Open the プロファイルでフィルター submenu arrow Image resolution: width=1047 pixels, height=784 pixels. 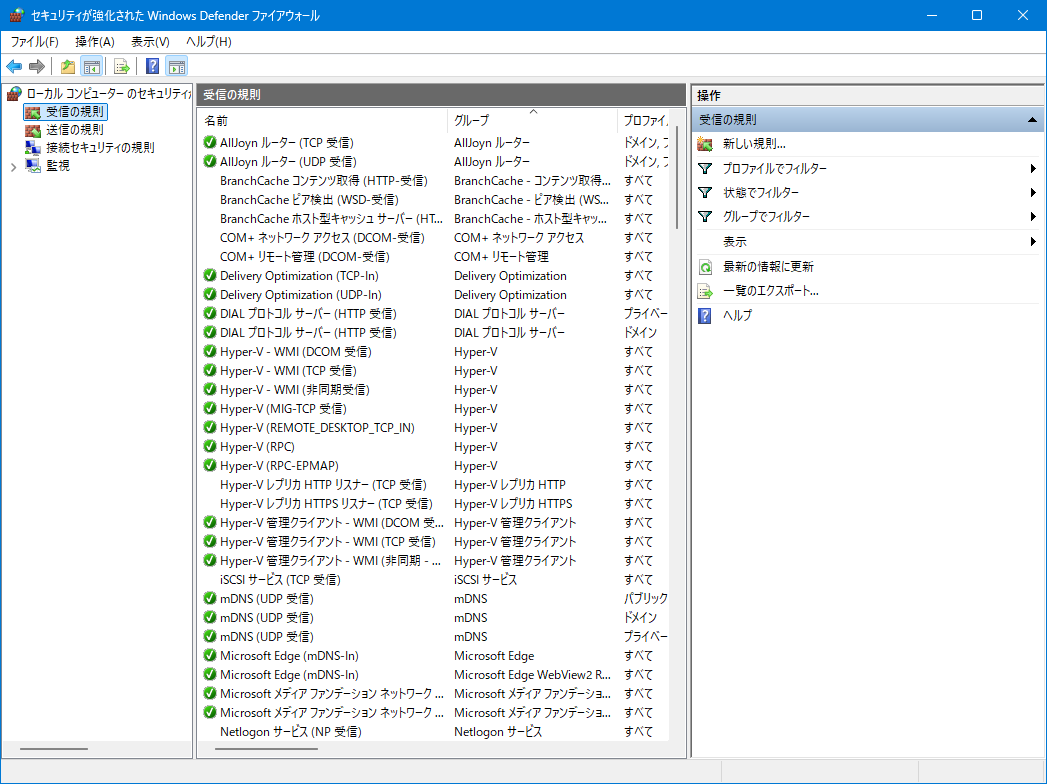[x=1033, y=168]
